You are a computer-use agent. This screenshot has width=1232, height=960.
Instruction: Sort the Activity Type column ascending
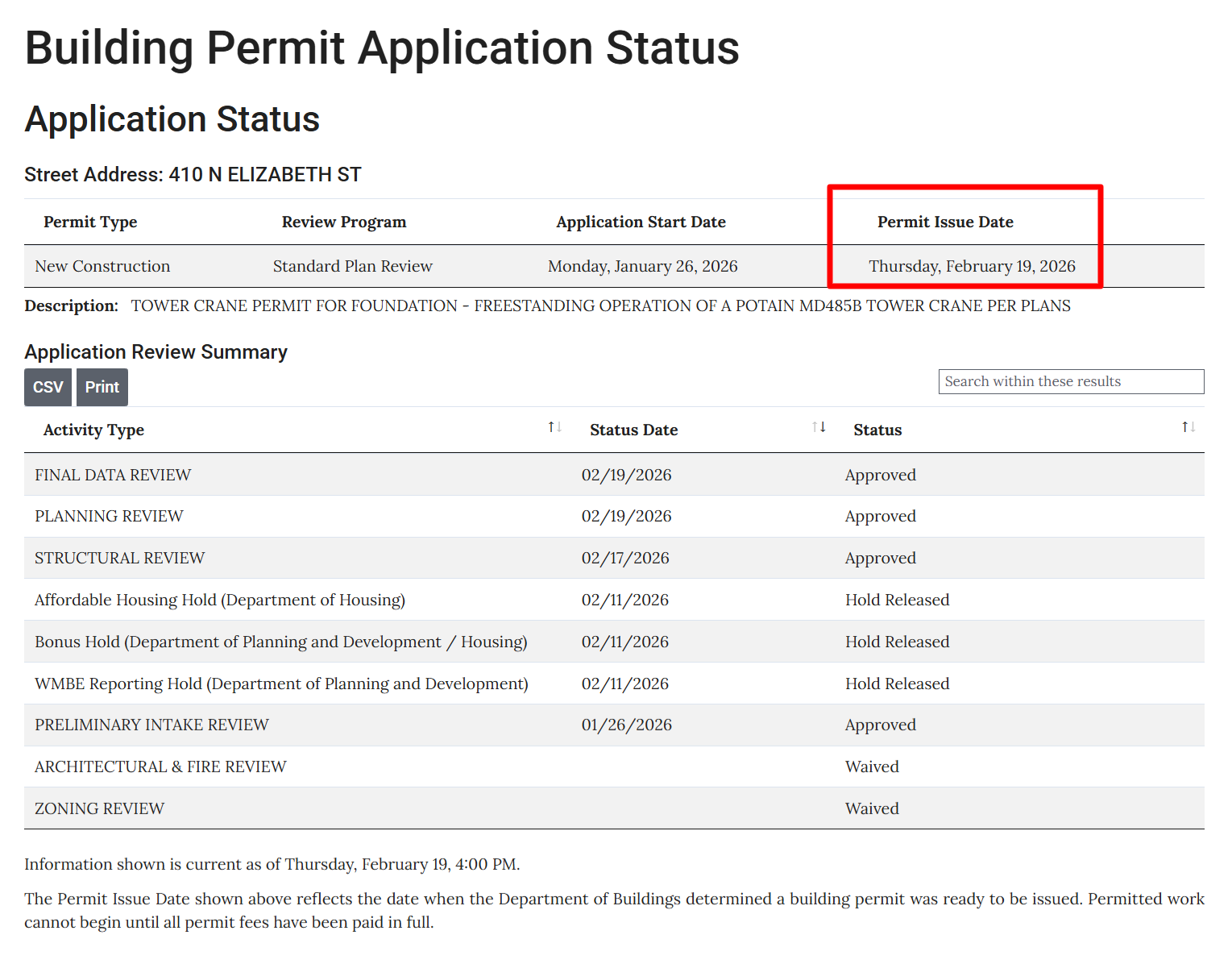(x=551, y=427)
